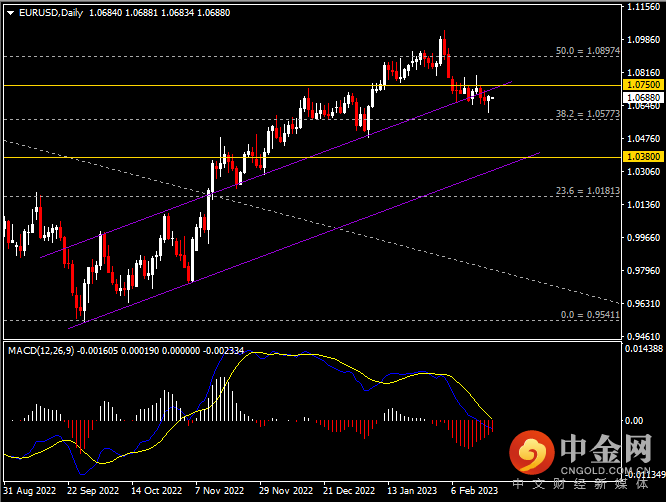Select the 1.06880 current price tag
666x502 pixels.
[x=641, y=97]
